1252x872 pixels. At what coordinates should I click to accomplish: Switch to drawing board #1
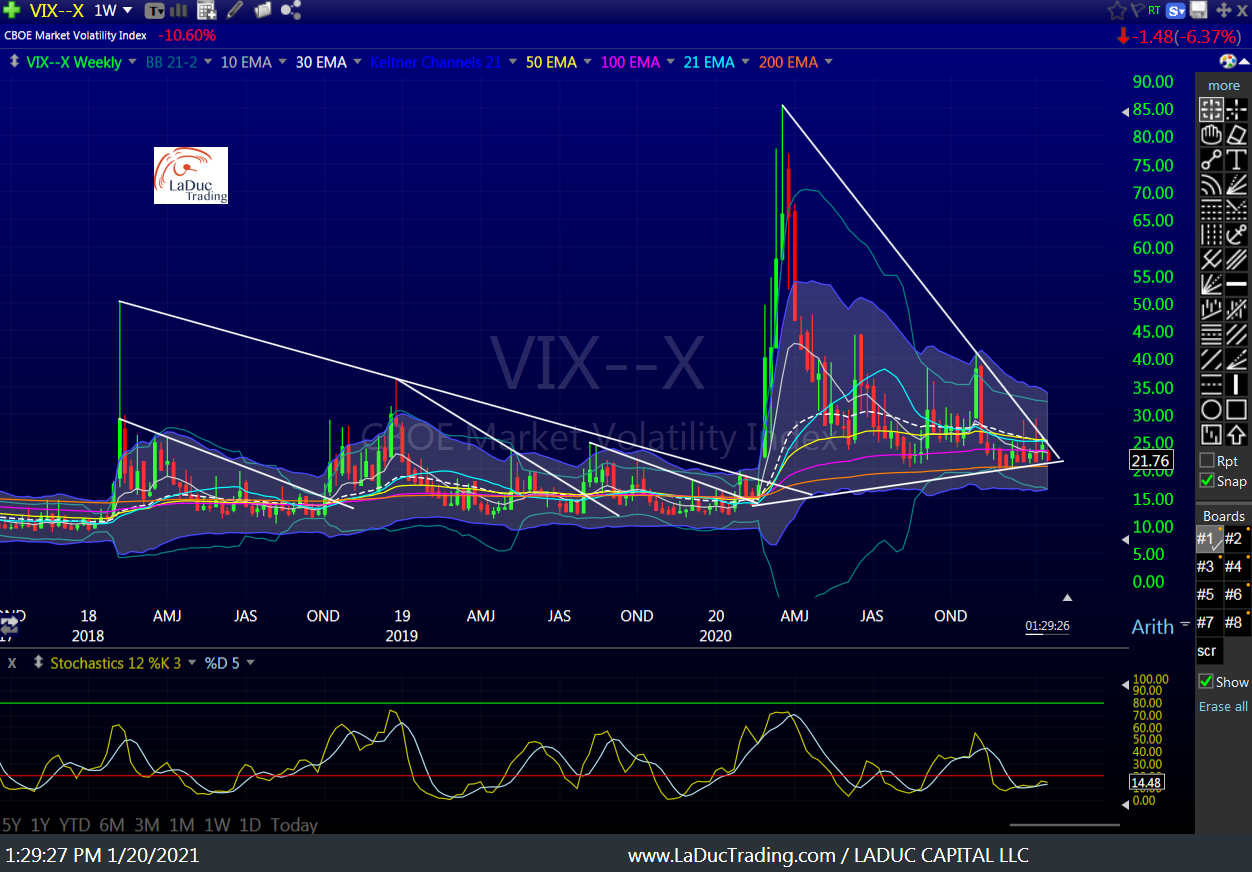(1208, 539)
